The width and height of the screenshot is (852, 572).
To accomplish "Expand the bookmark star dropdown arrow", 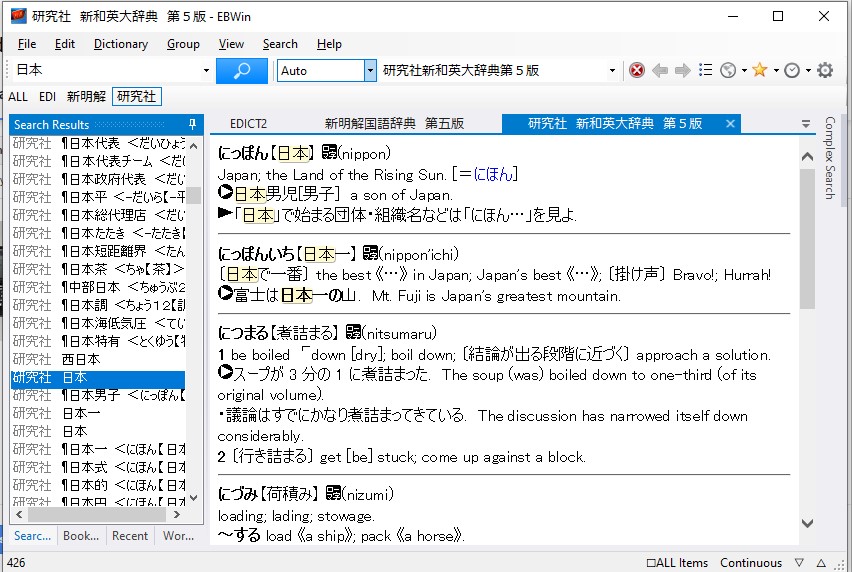I will tap(776, 71).
